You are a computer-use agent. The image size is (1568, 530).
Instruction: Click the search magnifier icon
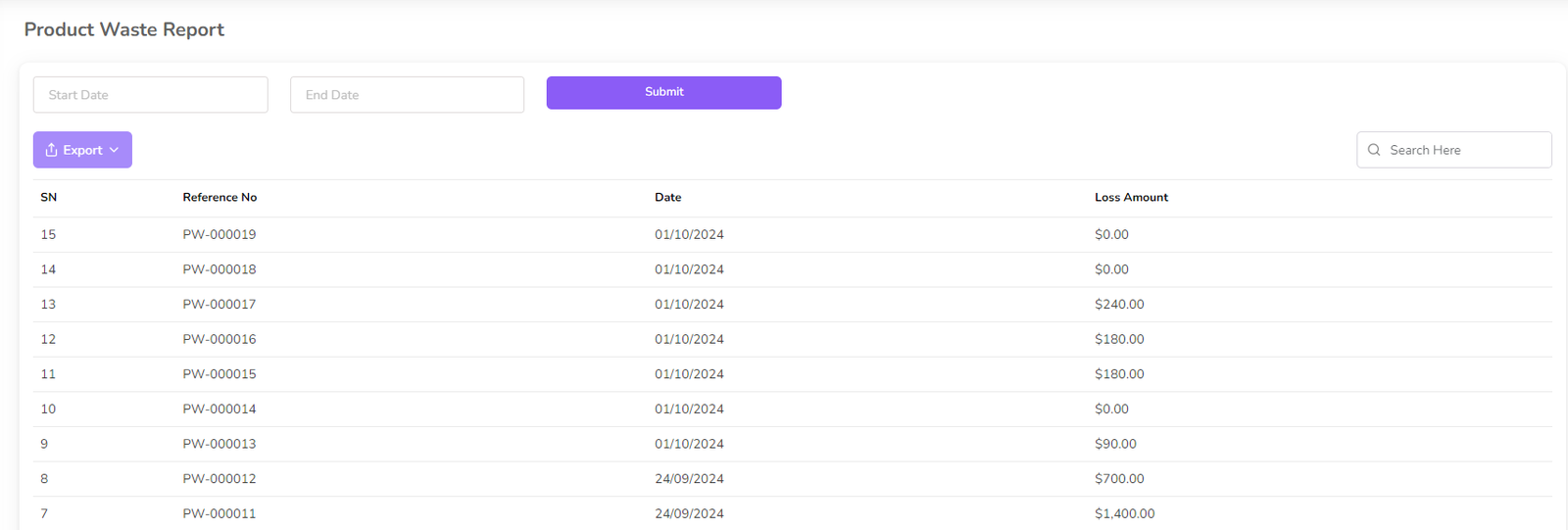tap(1374, 150)
